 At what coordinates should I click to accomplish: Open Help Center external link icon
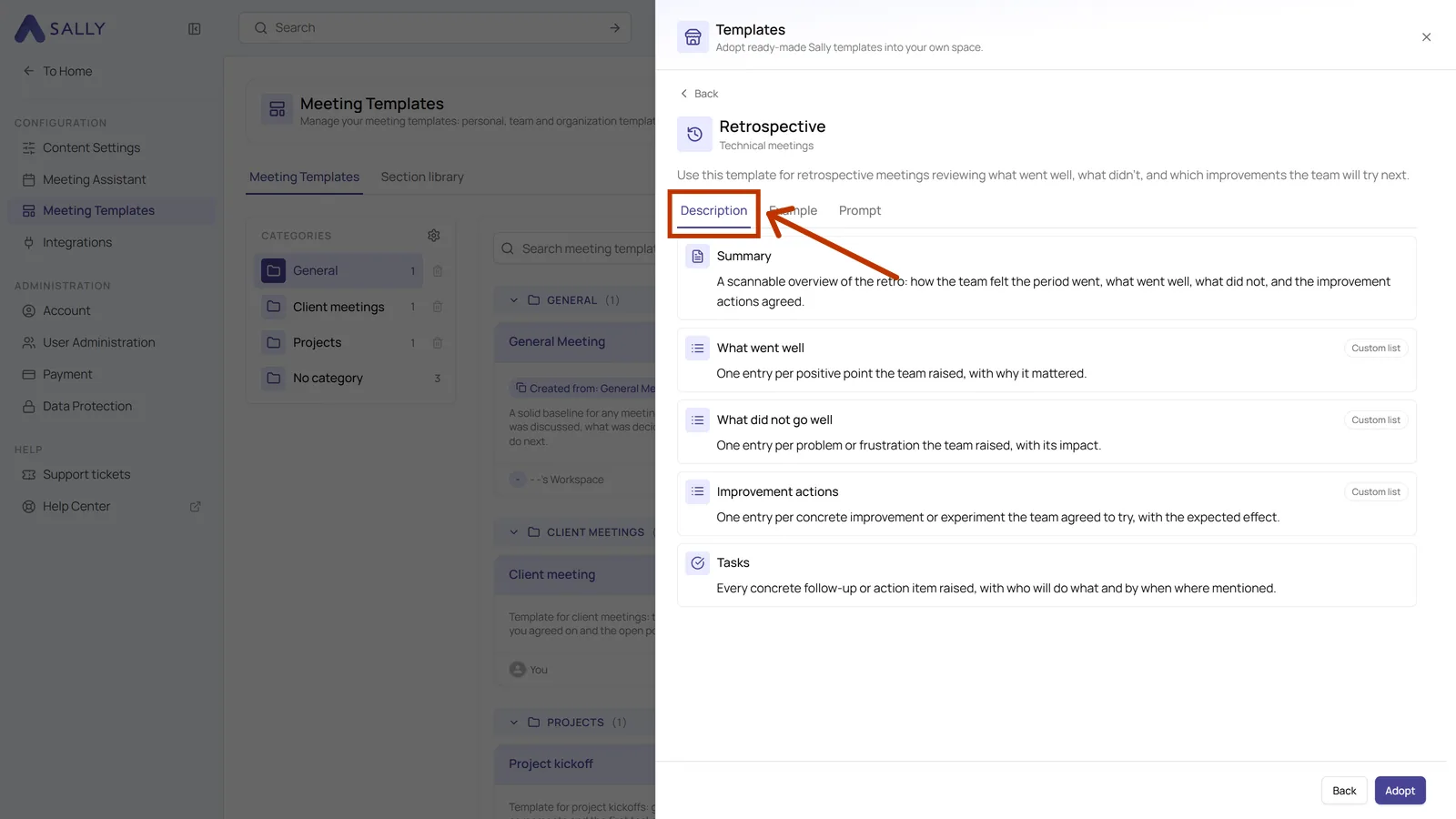[195, 507]
